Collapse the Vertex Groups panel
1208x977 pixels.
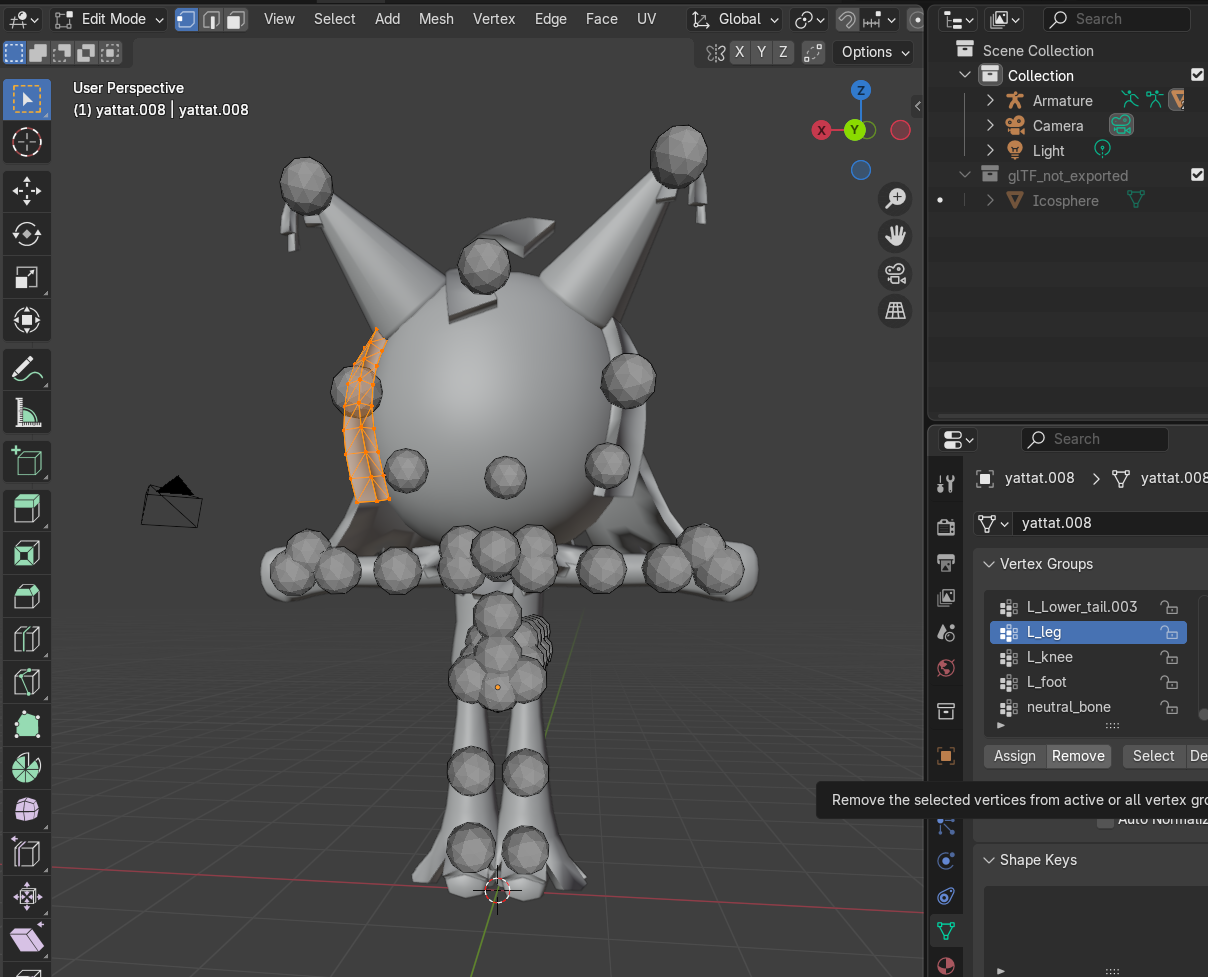(990, 564)
